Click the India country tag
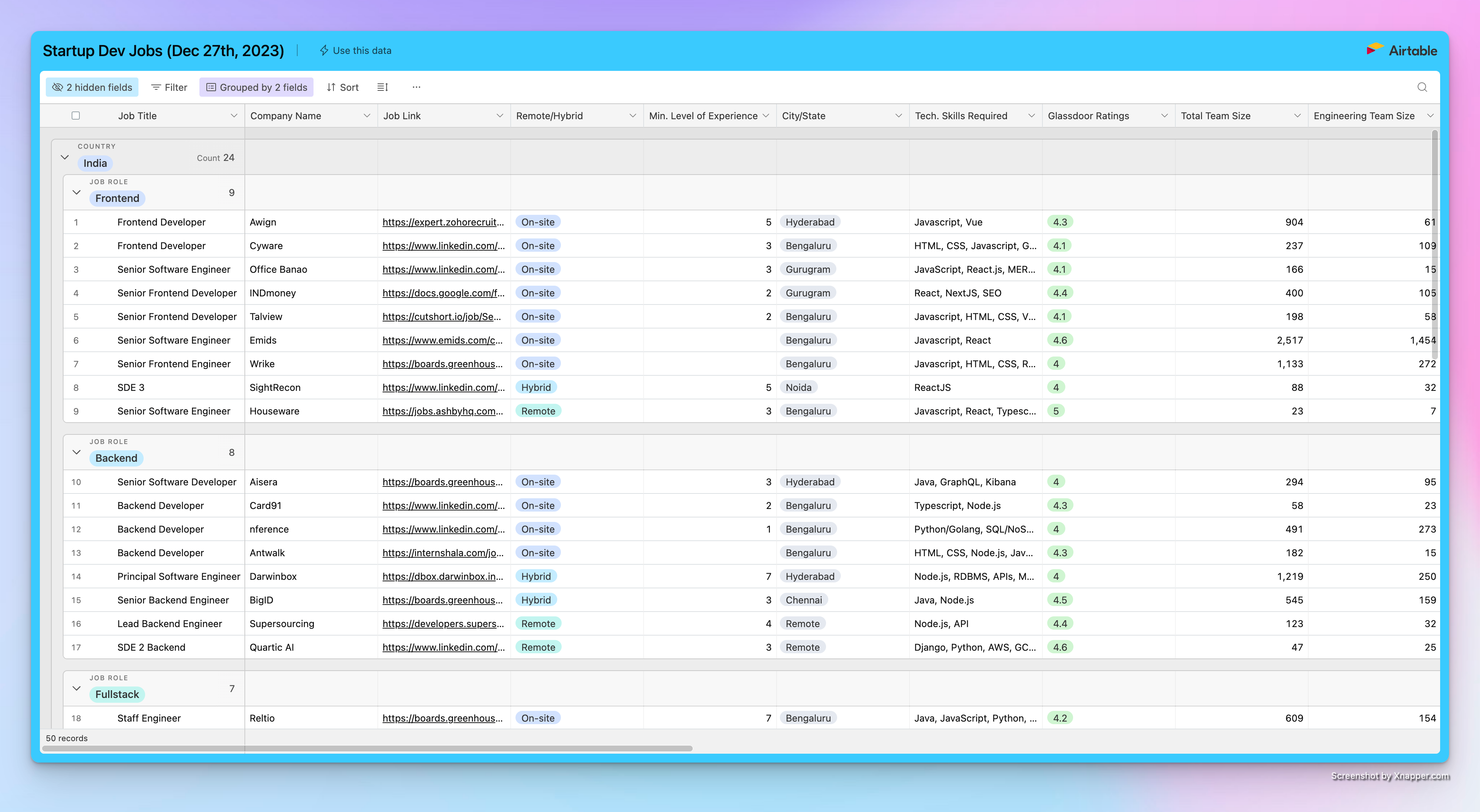The height and width of the screenshot is (812, 1480). (x=95, y=163)
